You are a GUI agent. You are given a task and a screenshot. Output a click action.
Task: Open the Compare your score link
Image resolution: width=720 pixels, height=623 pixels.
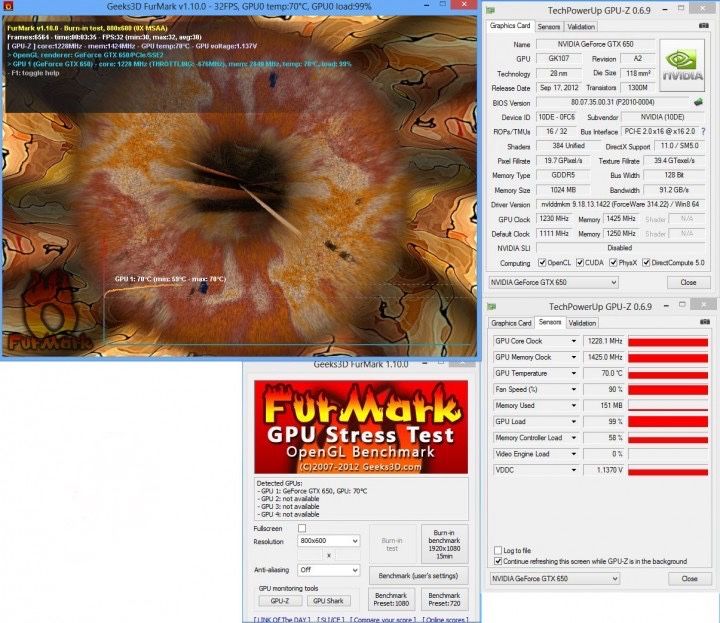pos(382,619)
